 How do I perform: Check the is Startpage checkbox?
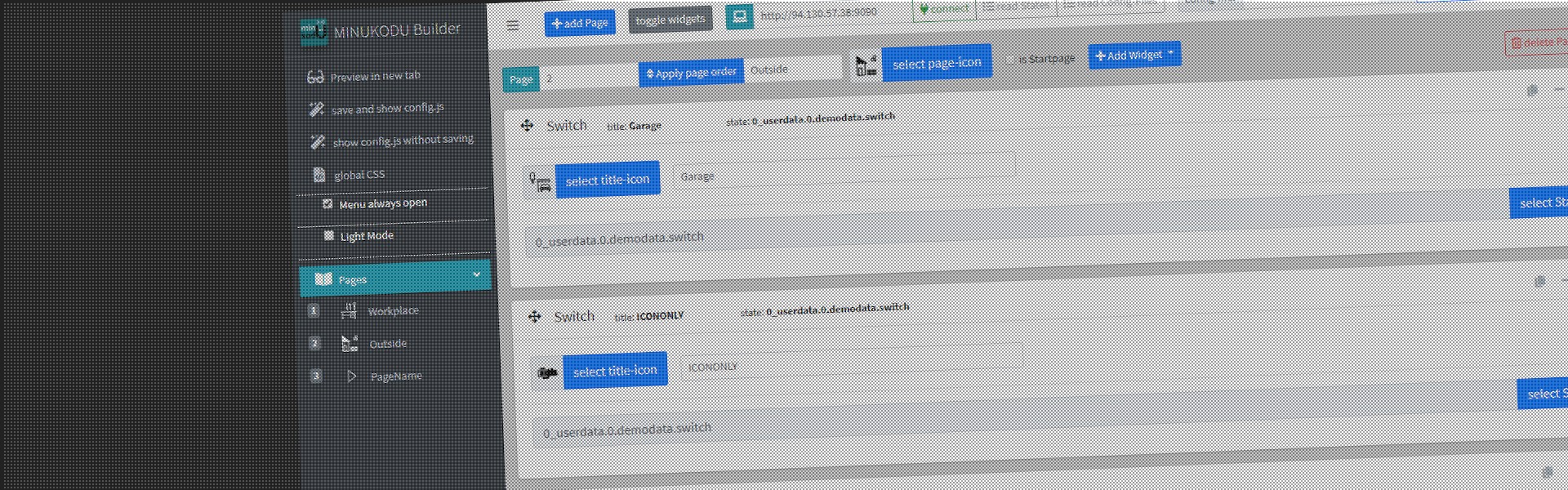click(x=1010, y=60)
